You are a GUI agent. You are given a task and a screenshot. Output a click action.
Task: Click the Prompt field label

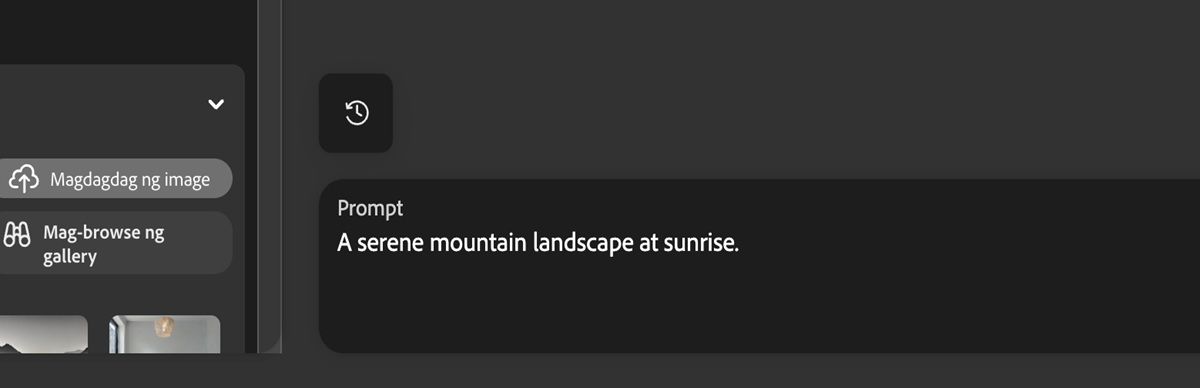point(370,208)
